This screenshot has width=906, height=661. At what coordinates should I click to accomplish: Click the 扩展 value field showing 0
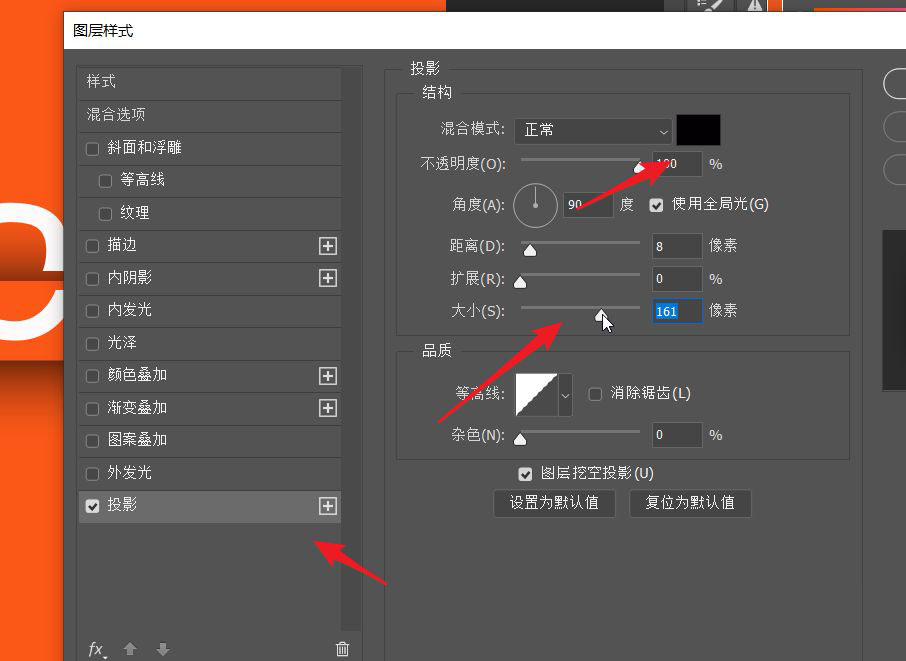coord(677,279)
